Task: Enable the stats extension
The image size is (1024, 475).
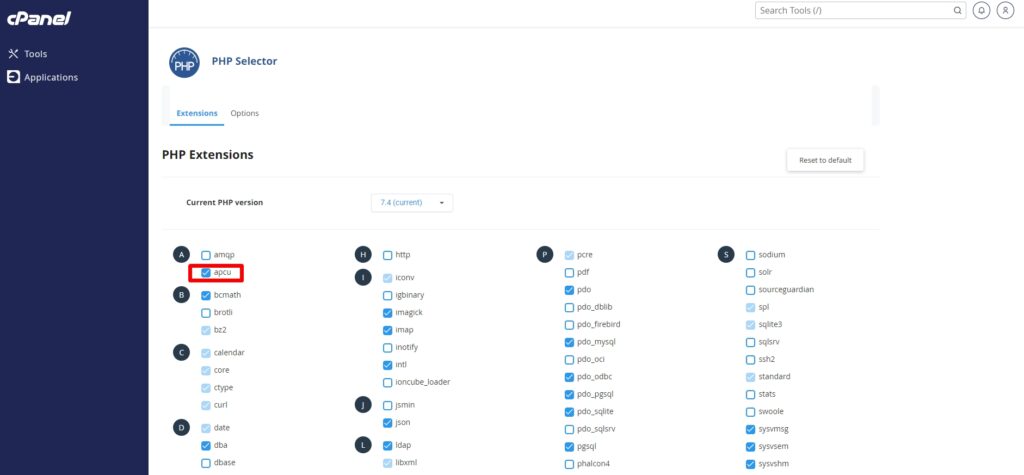Action: (750, 394)
